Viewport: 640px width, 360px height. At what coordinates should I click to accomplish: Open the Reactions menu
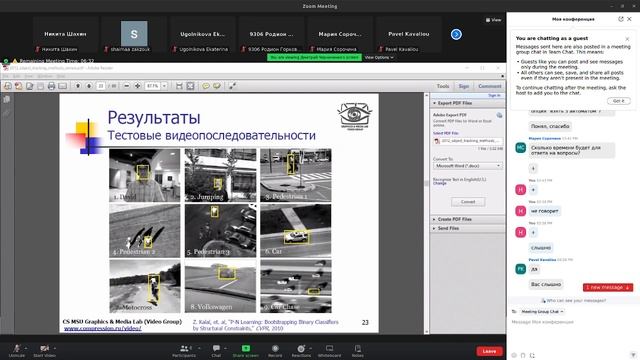(x=301, y=350)
